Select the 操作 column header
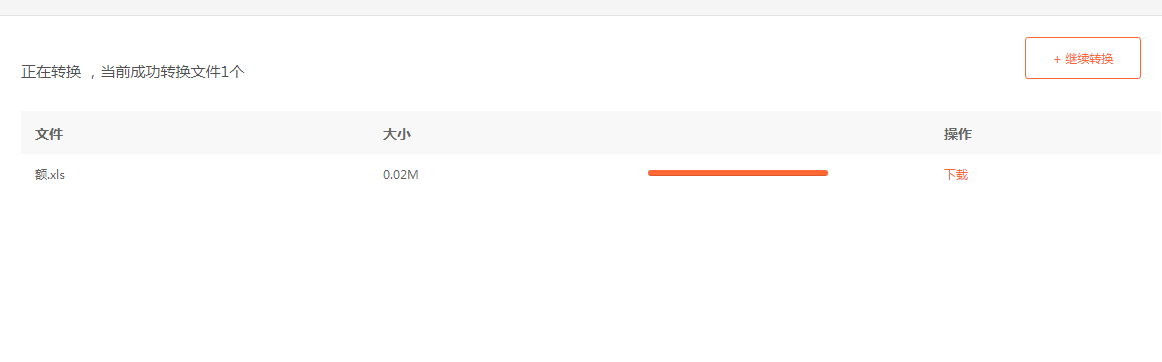 [x=957, y=134]
